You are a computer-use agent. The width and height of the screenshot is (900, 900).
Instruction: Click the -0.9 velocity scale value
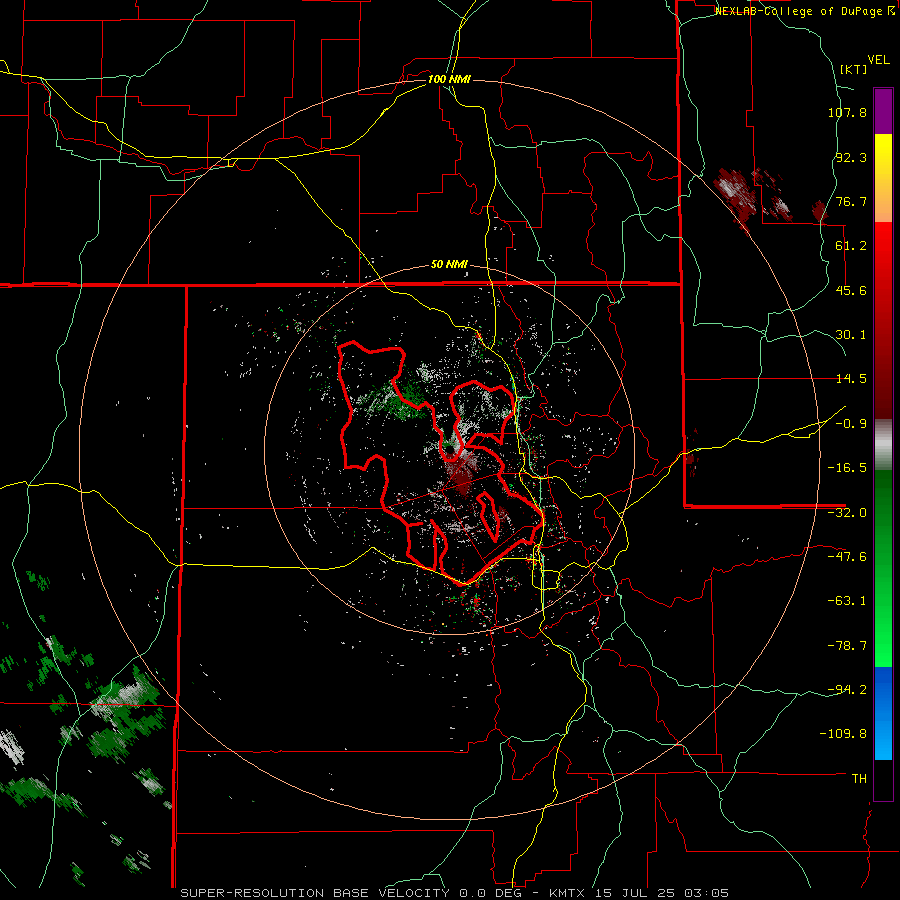click(851, 424)
